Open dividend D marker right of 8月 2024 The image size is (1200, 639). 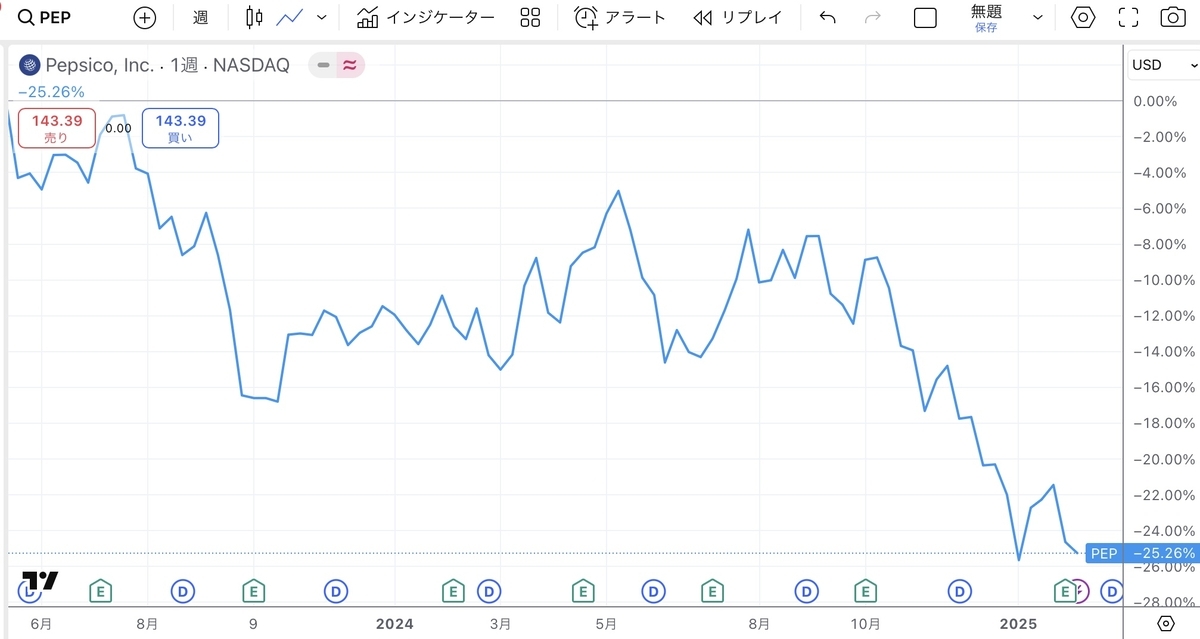click(x=806, y=591)
